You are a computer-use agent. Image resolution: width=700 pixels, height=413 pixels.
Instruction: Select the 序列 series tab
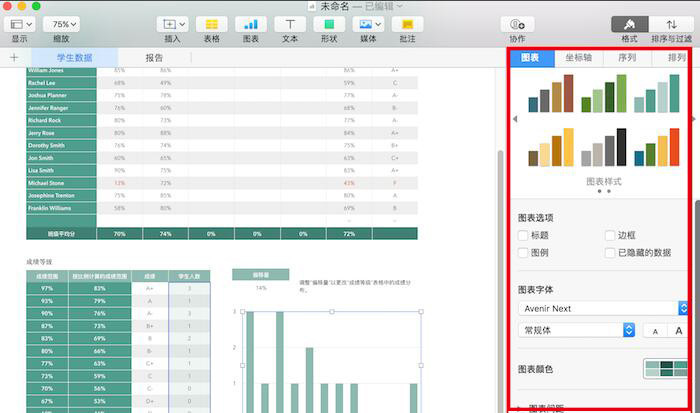tap(627, 58)
